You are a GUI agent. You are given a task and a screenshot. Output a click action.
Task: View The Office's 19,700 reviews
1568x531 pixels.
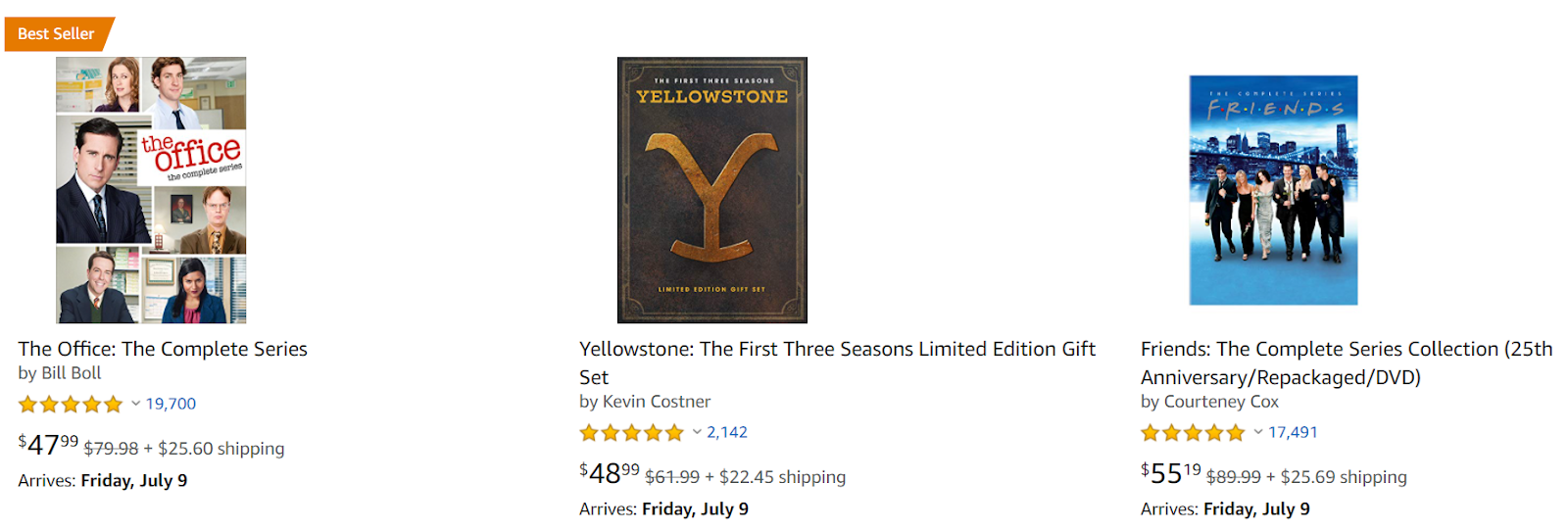[x=171, y=404]
